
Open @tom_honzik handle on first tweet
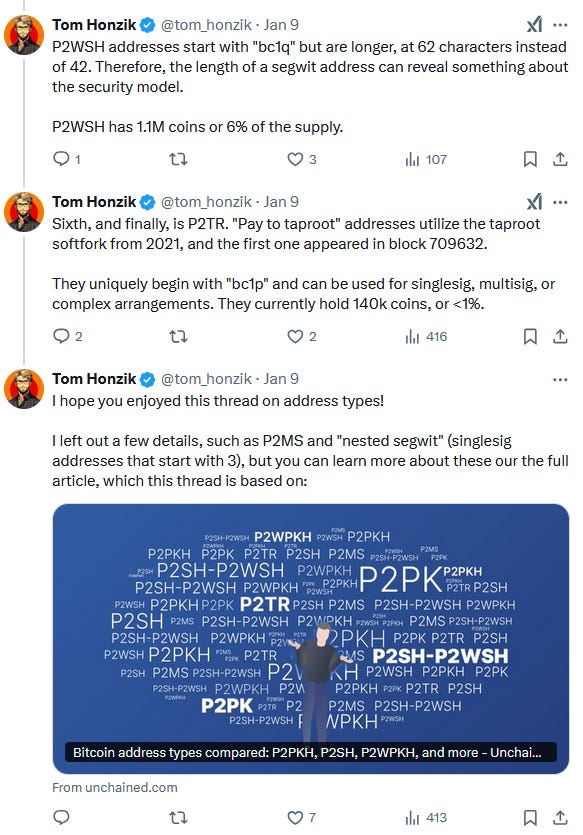coord(206,24)
